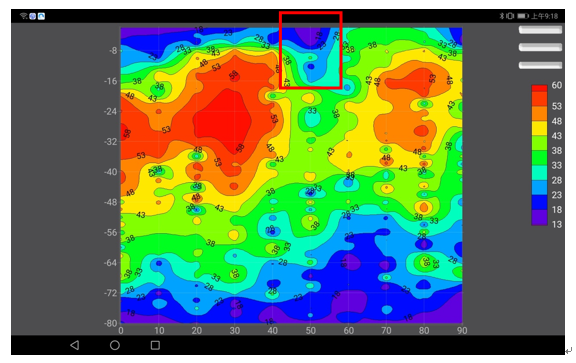576x363 pixels.
Task: Select the orange 48 legend color swatch
Action: point(539,114)
